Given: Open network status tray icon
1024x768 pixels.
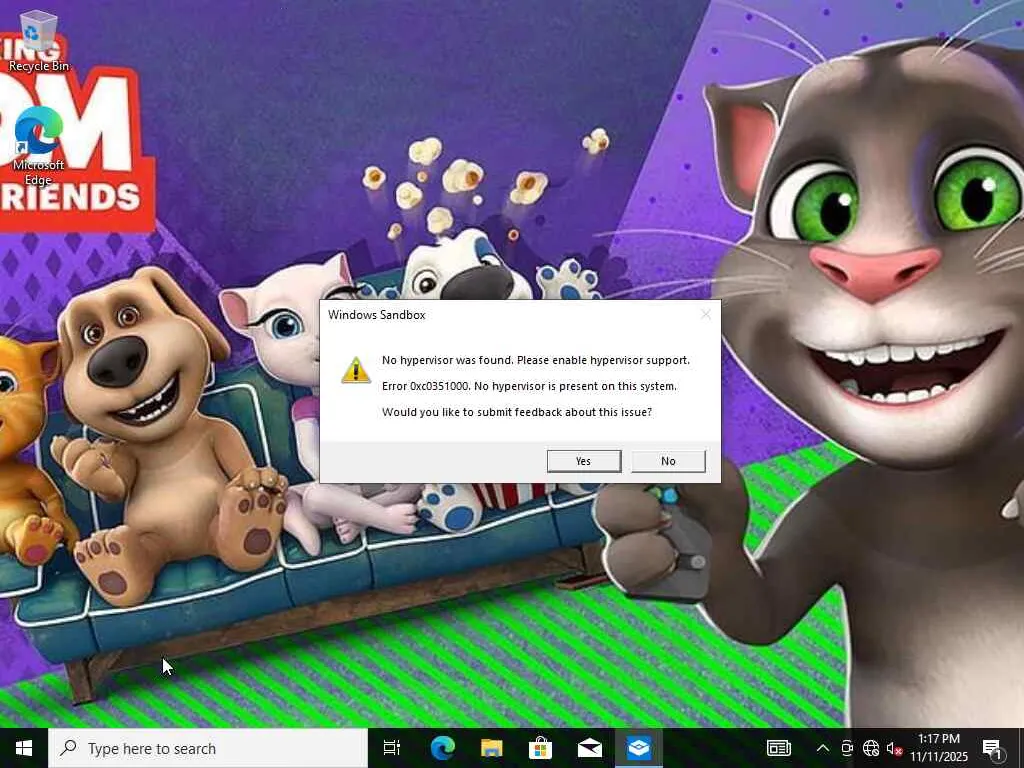Looking at the screenshot, I should pos(871,748).
